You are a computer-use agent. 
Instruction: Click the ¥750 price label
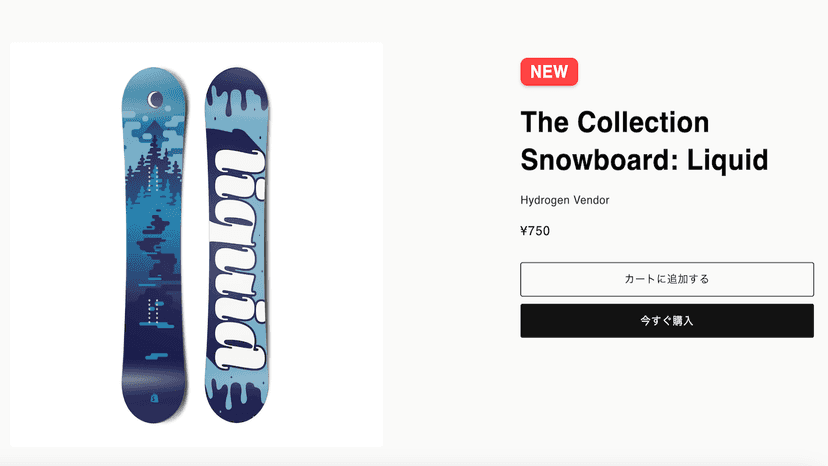click(x=535, y=231)
